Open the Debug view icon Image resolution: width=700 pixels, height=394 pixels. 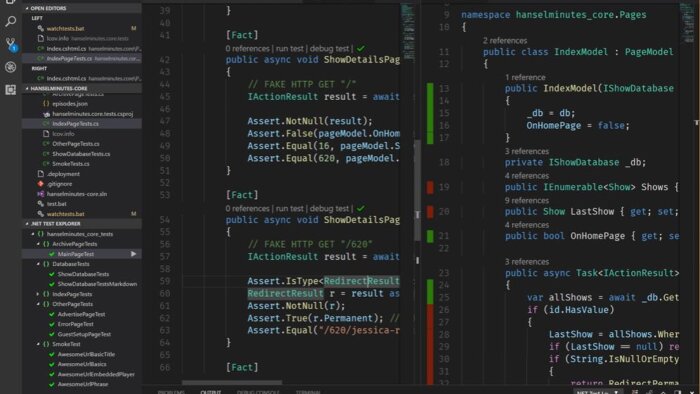pyautogui.click(x=10, y=67)
